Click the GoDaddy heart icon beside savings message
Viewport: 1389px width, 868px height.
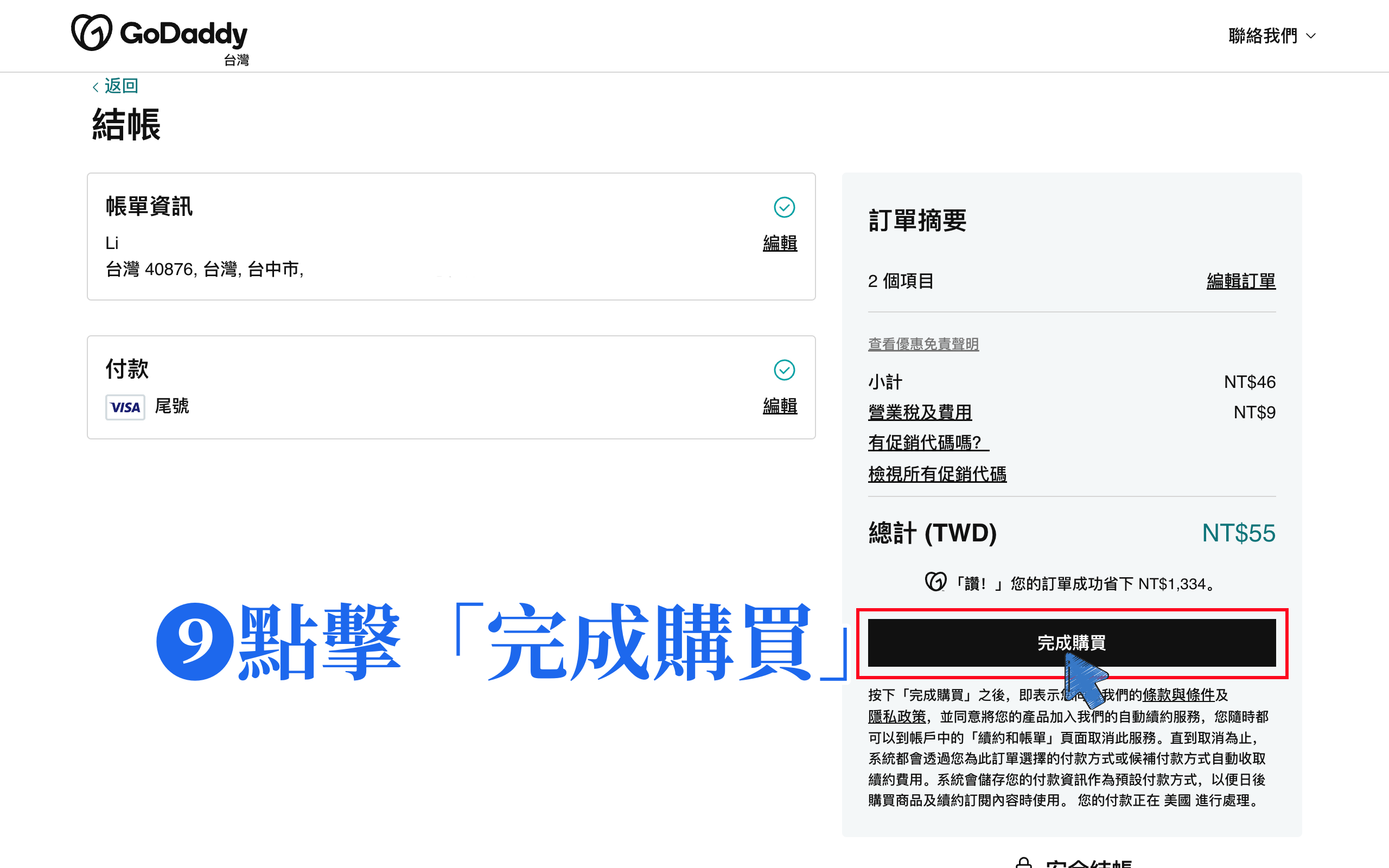click(x=935, y=582)
